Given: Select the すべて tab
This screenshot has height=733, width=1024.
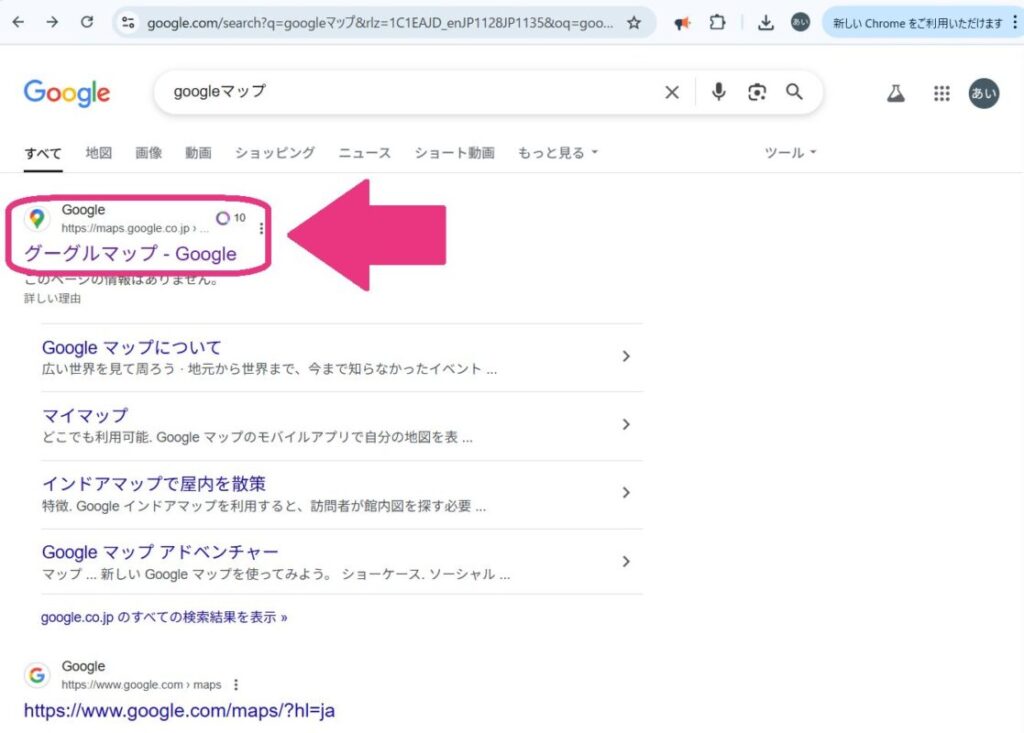Looking at the screenshot, I should 43,154.
